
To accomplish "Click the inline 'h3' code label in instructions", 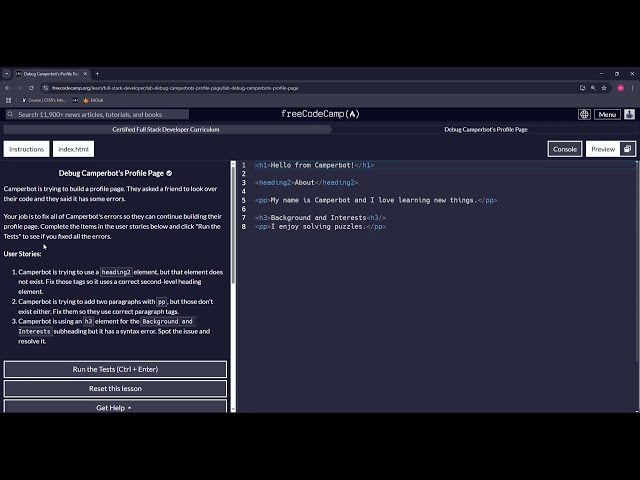I will (x=88, y=321).
